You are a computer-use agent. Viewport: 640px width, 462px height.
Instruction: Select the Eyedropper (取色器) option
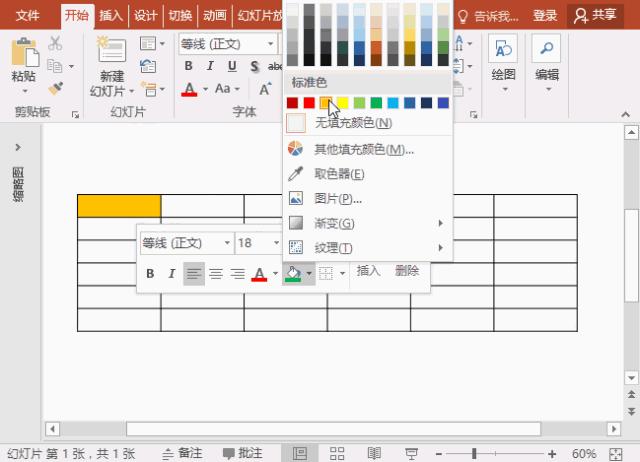coord(368,174)
